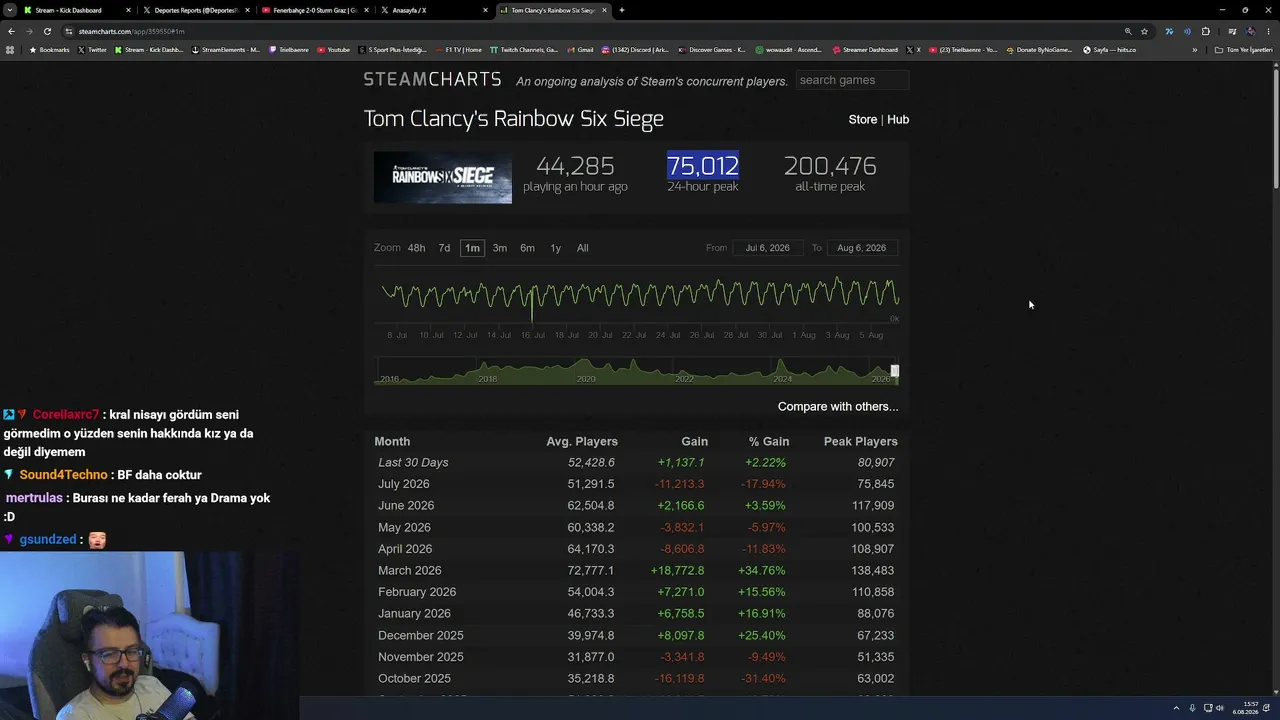The image size is (1280, 720).
Task: Click the Rainbow Six Siege game banner image
Action: [x=443, y=178]
